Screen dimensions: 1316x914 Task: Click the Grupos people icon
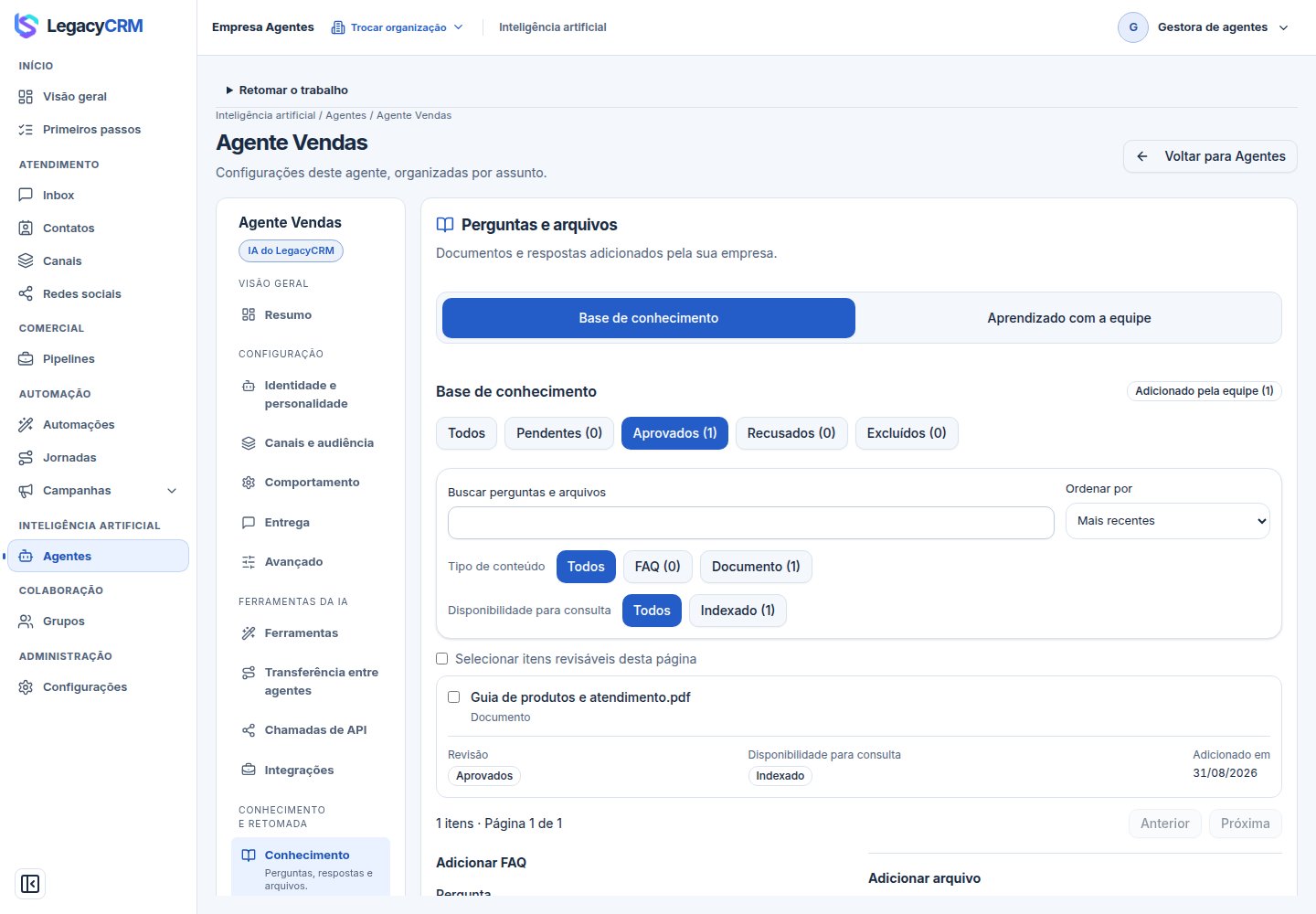click(26, 621)
